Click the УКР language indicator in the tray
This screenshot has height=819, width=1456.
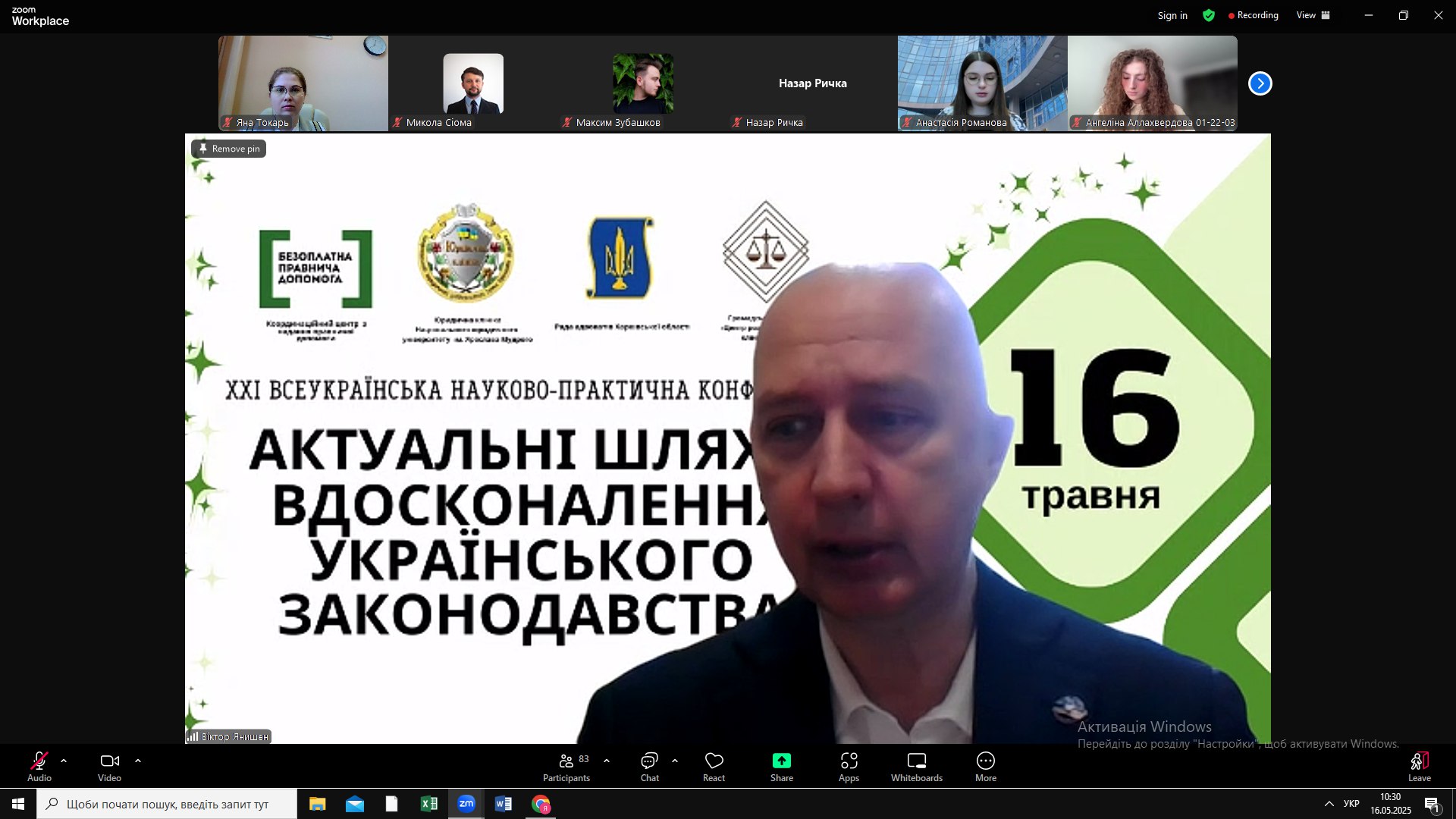1351,804
